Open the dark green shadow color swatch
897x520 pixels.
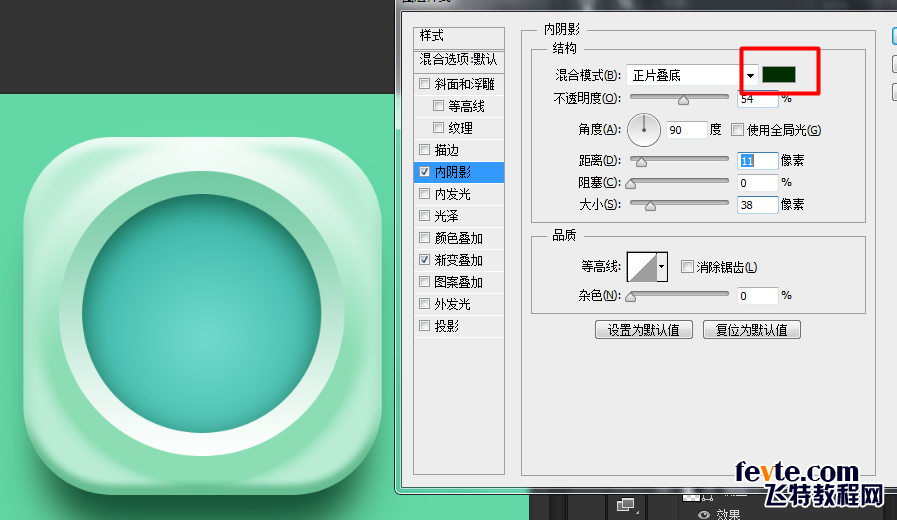coord(778,75)
